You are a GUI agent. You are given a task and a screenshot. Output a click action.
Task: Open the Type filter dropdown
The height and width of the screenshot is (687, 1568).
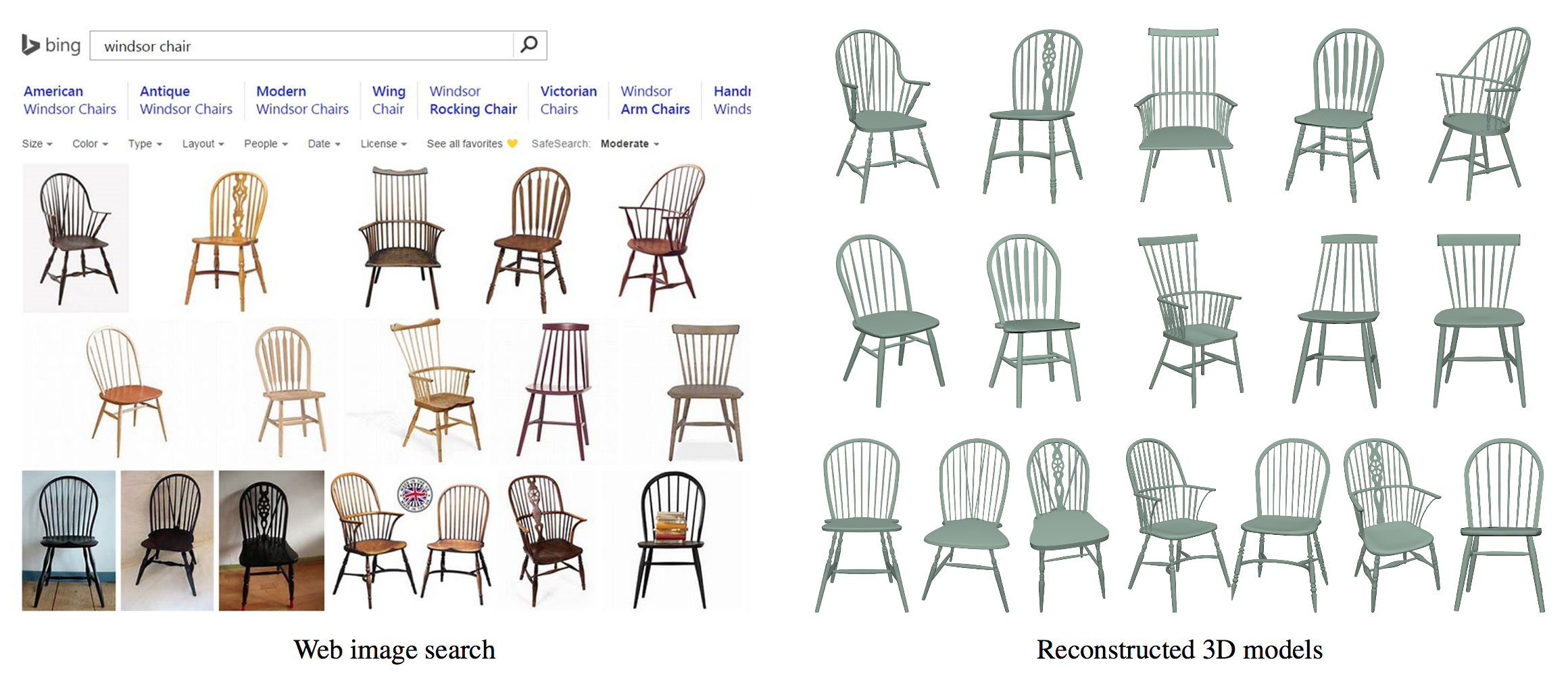pos(145,143)
